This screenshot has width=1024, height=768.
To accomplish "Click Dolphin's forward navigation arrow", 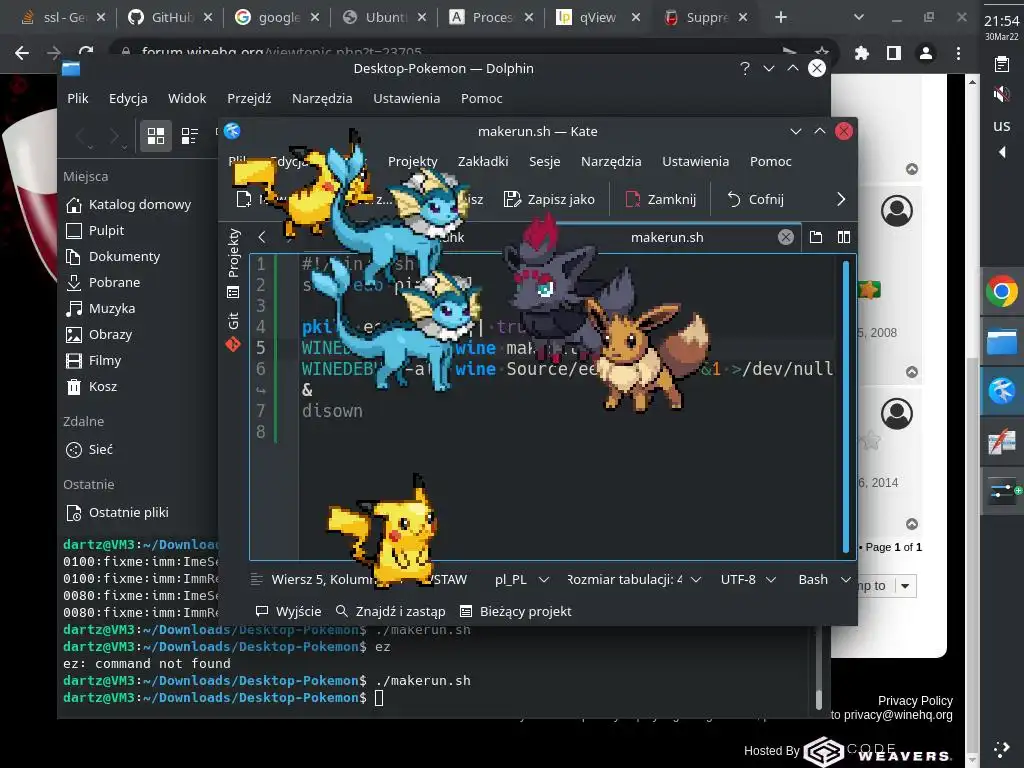I will click(x=114, y=136).
